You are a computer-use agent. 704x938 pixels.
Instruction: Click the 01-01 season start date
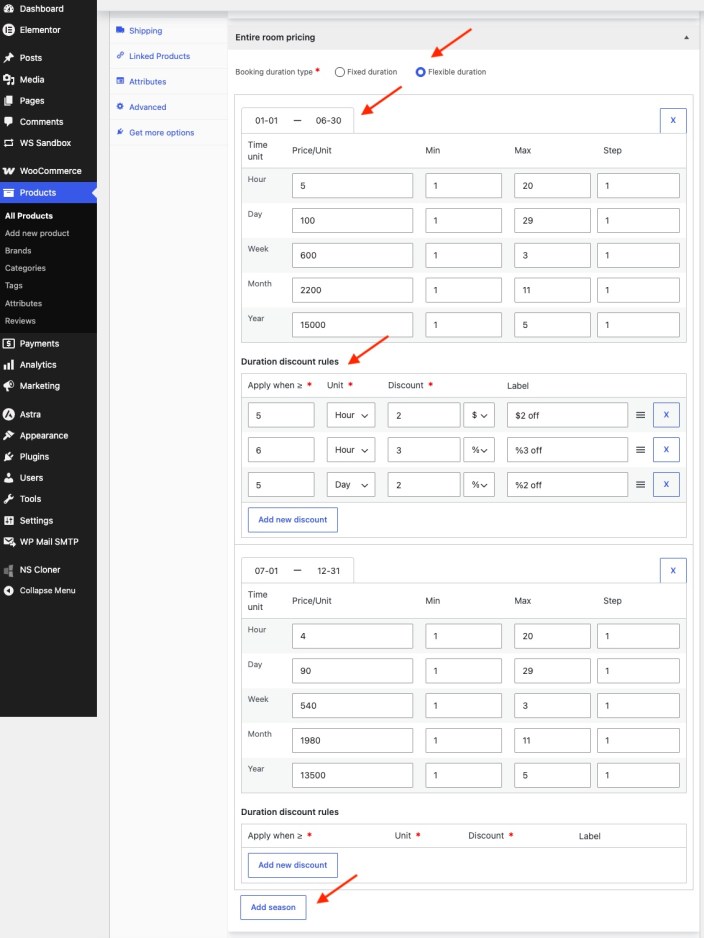coord(266,121)
